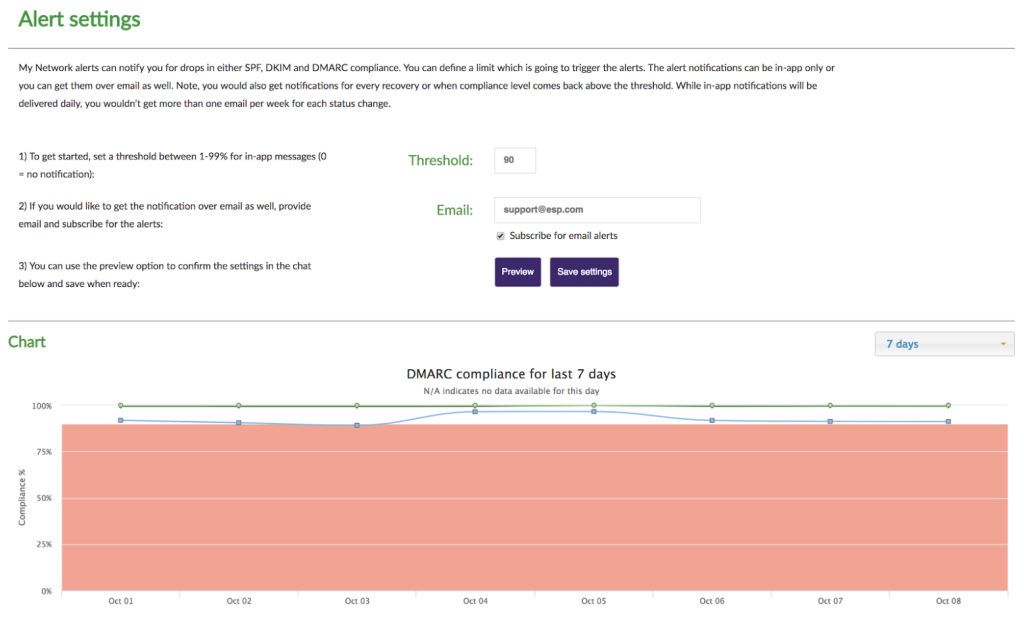Select the blue data point for Oct 07
1024x618 pixels.
(x=830, y=421)
